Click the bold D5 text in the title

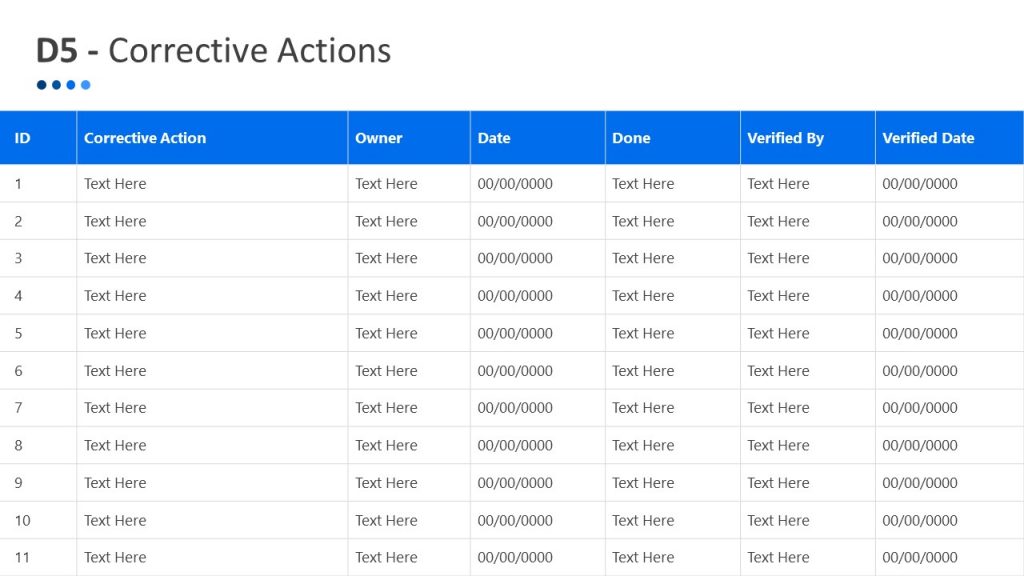coord(58,50)
